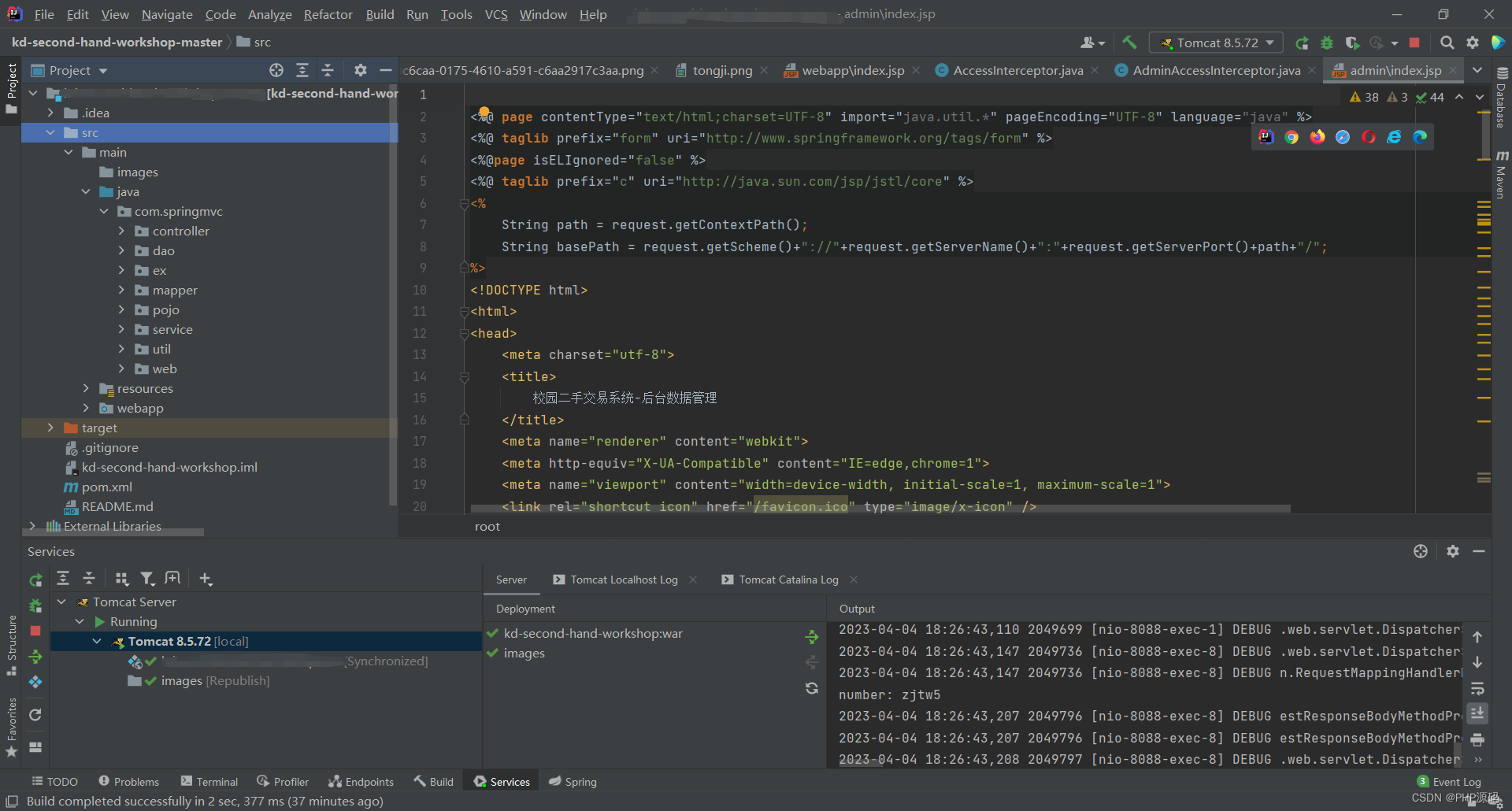
Task: Run with coverage from the toolbar
Action: pos(1352,43)
